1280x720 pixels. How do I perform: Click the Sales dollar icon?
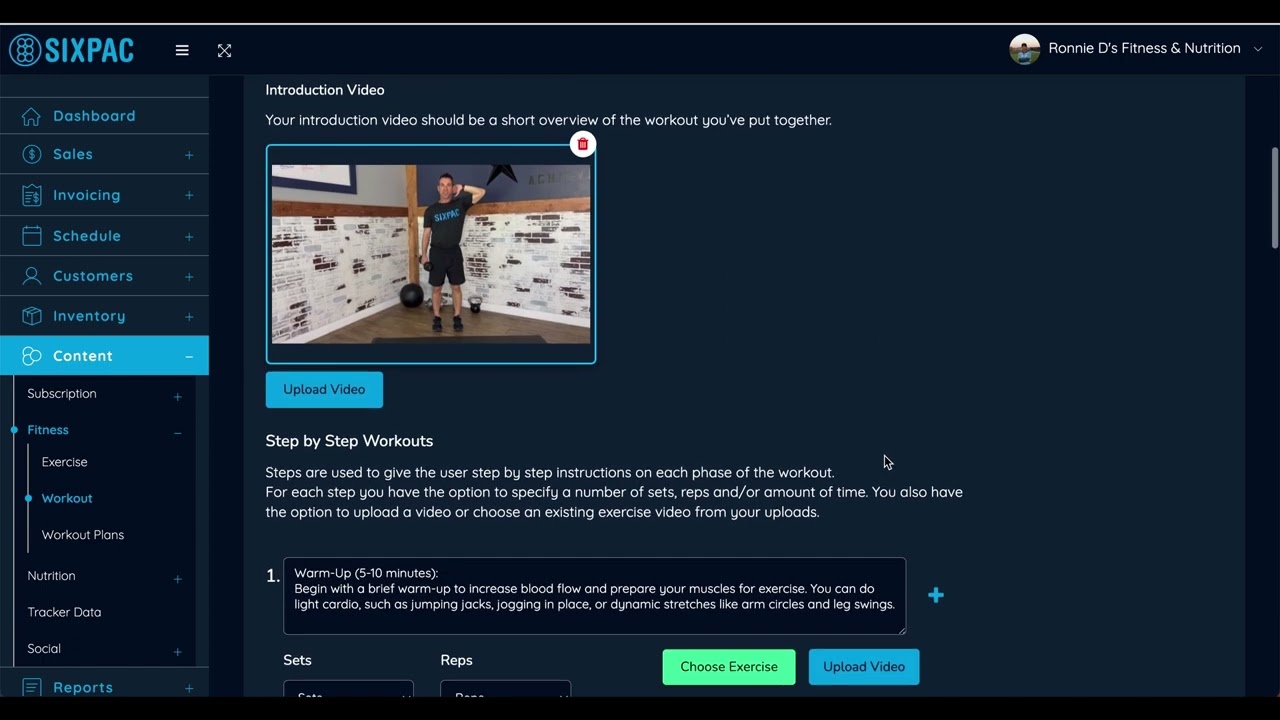[x=32, y=154]
